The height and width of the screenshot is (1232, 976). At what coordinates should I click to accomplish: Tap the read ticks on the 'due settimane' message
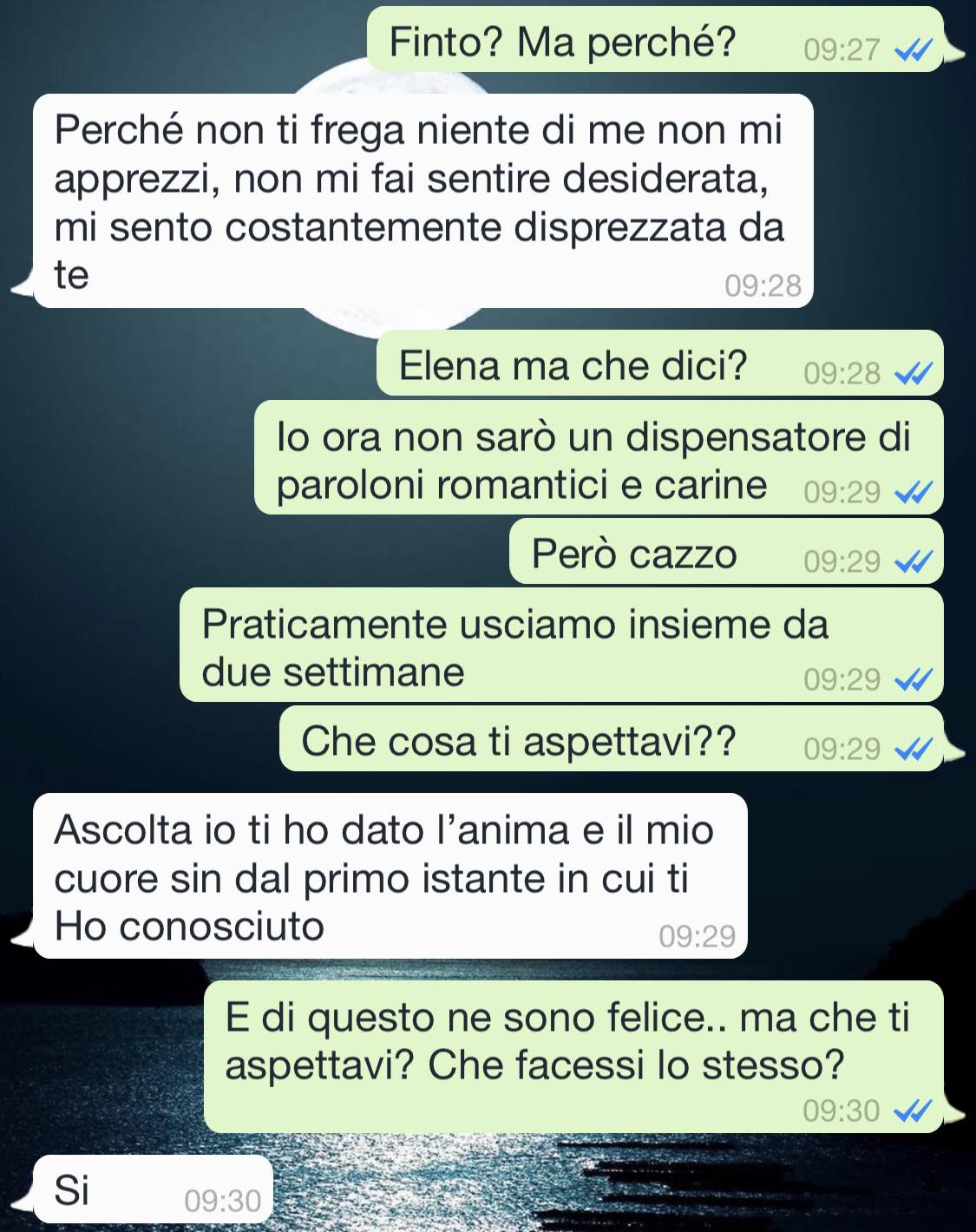914,679
